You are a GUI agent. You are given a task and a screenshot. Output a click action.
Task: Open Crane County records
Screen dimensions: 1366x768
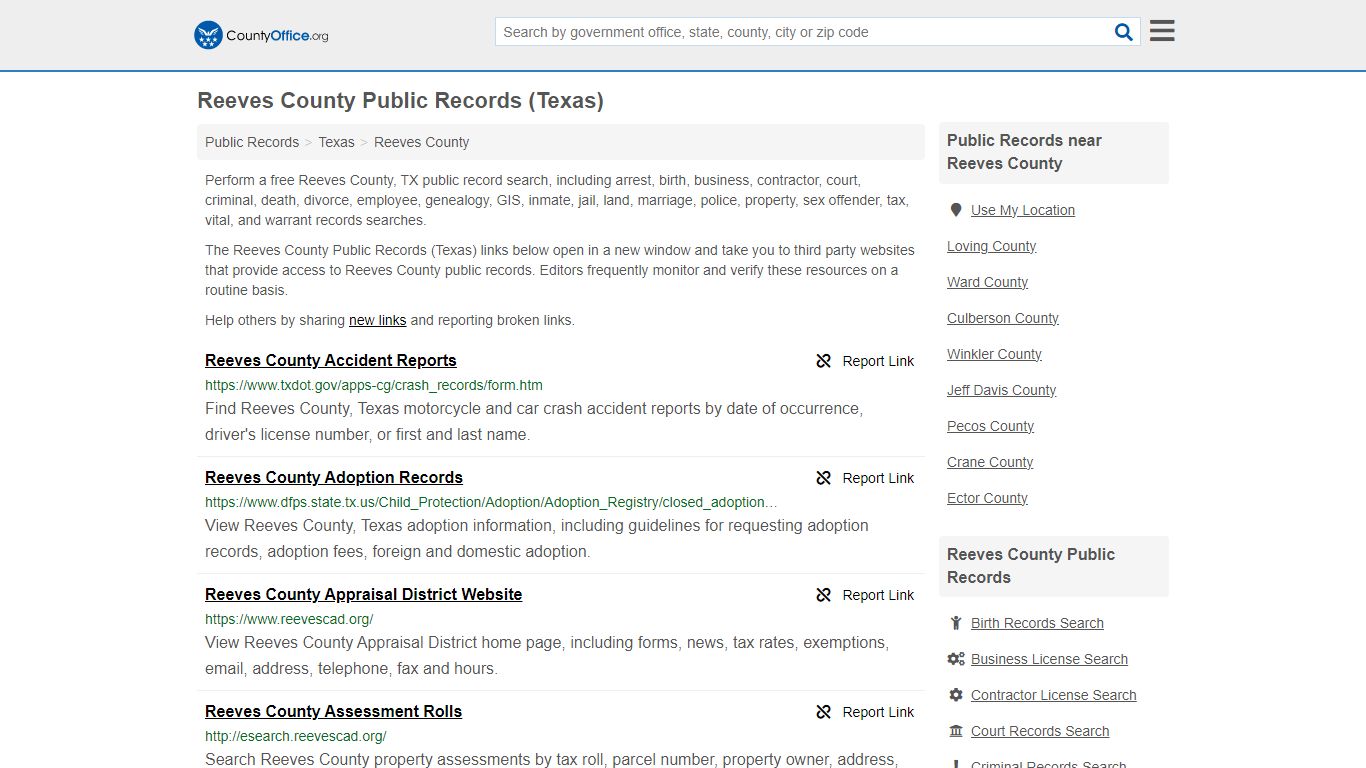[990, 462]
